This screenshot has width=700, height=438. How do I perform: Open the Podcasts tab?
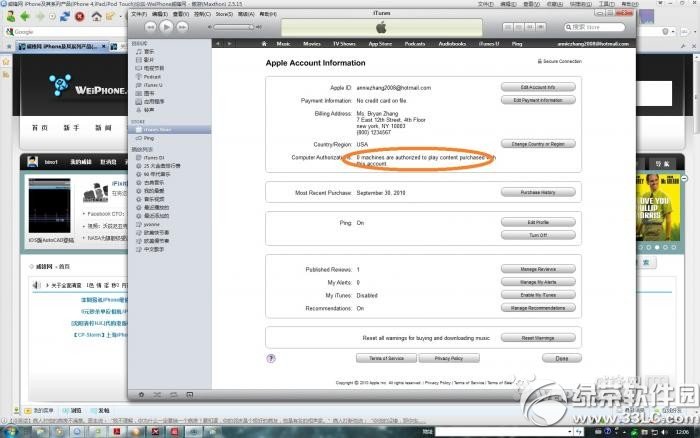[x=414, y=44]
